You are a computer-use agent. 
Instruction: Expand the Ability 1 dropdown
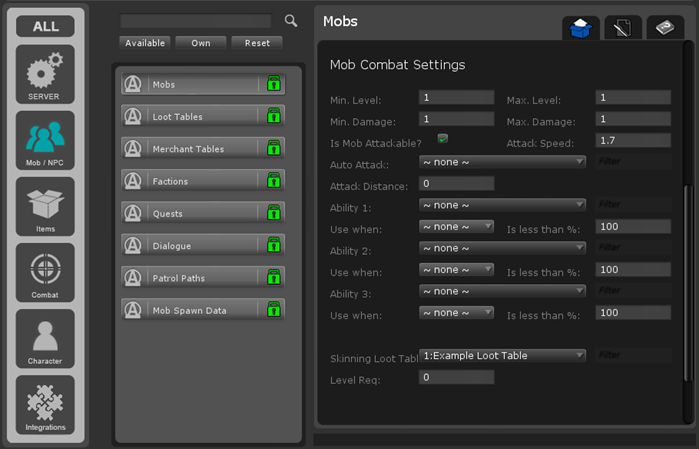502,205
